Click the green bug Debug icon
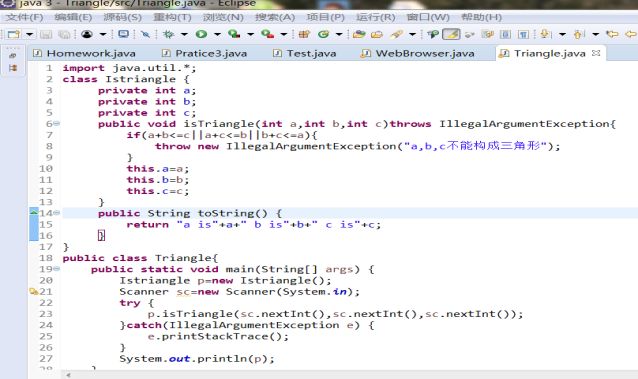Image resolution: width=638 pixels, height=379 pixels. 168,34
